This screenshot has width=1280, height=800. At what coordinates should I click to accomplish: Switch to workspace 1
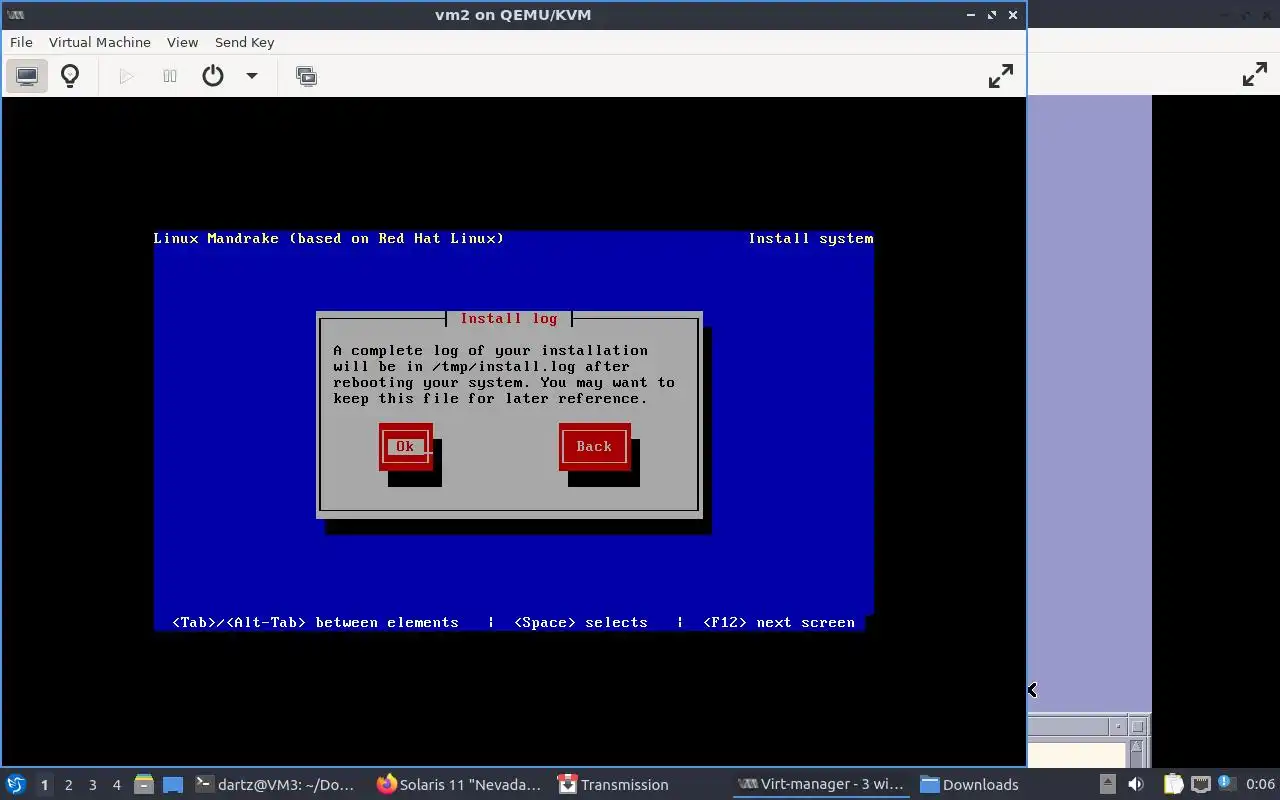pos(44,785)
